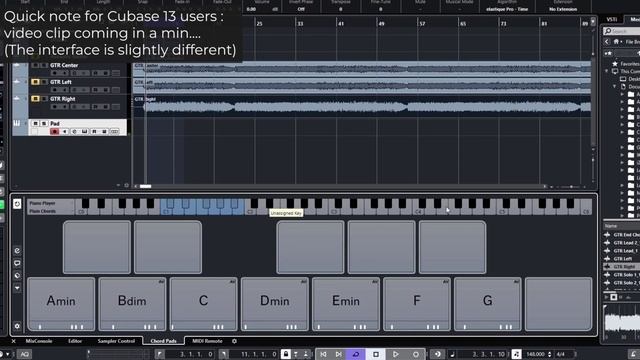Viewport: 640px width, 360px height.
Task: Switch to Sampler Control tab
Action: (x=116, y=341)
